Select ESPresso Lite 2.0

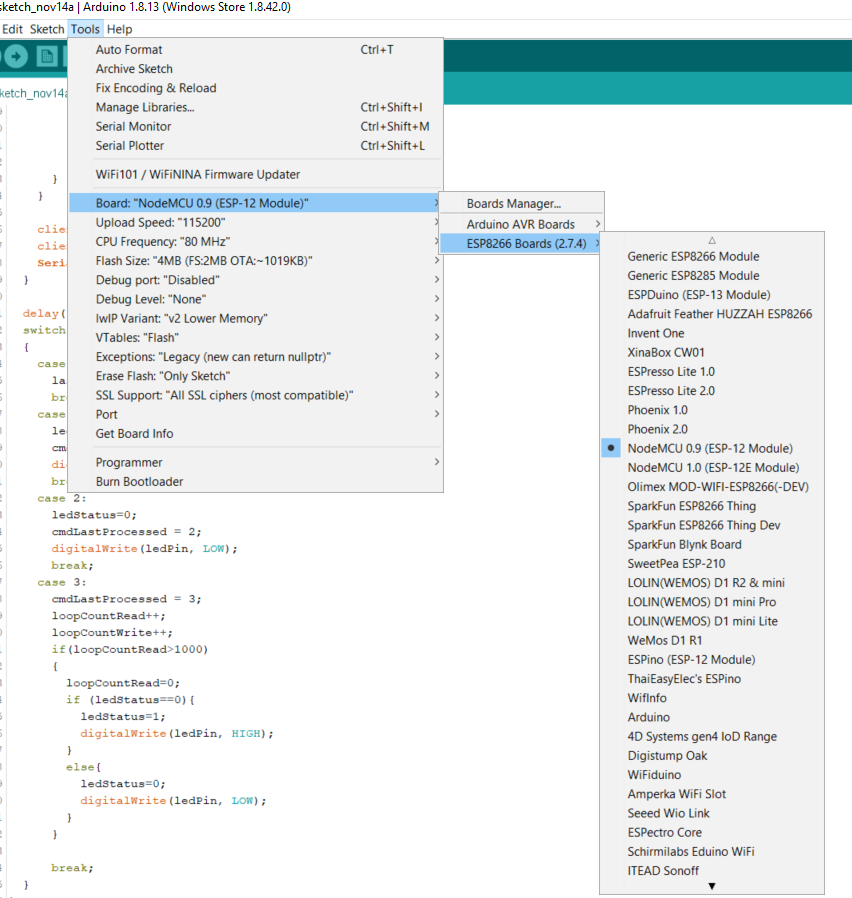pyautogui.click(x=712, y=391)
